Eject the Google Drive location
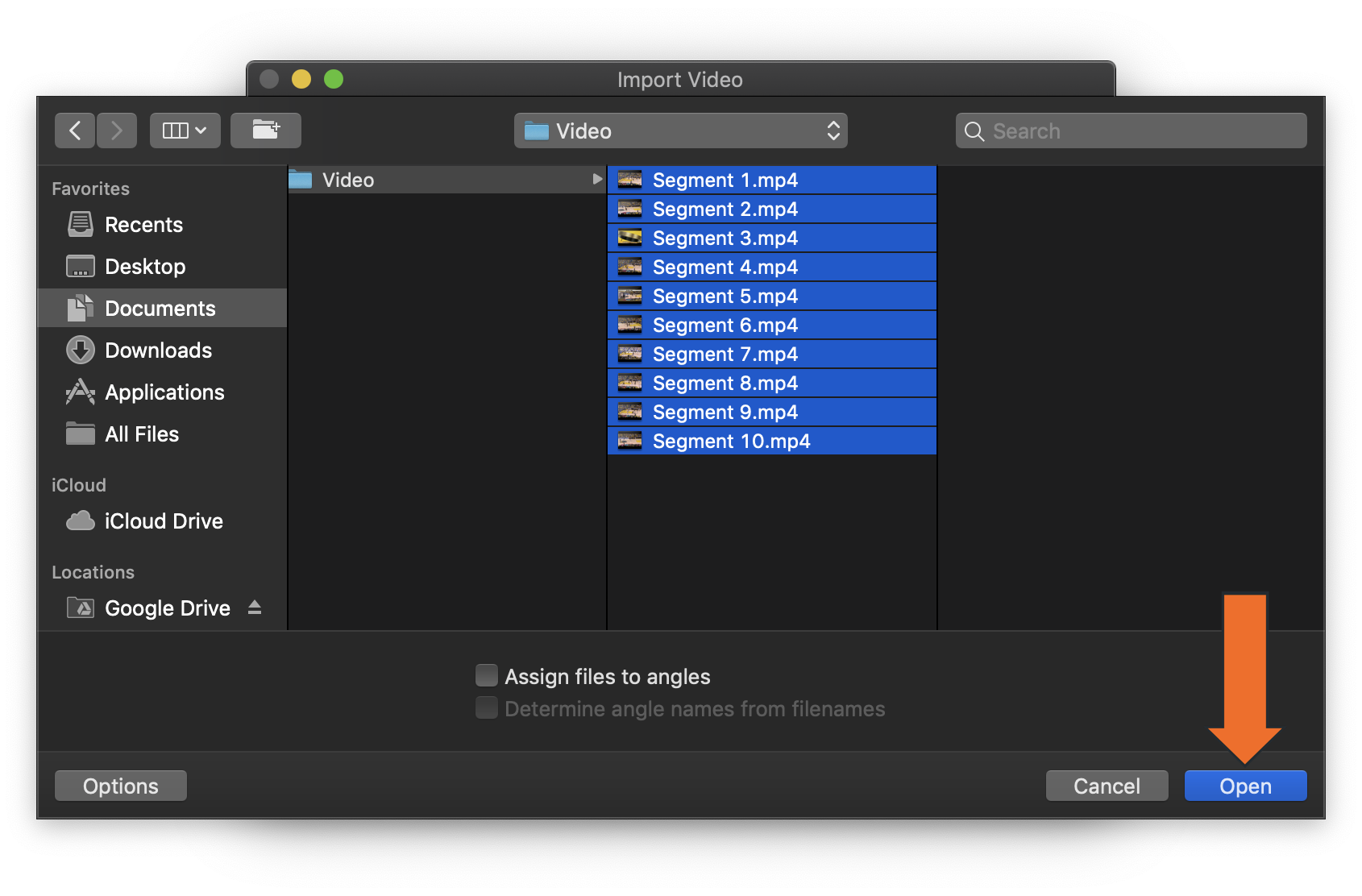1362x896 pixels. (255, 608)
